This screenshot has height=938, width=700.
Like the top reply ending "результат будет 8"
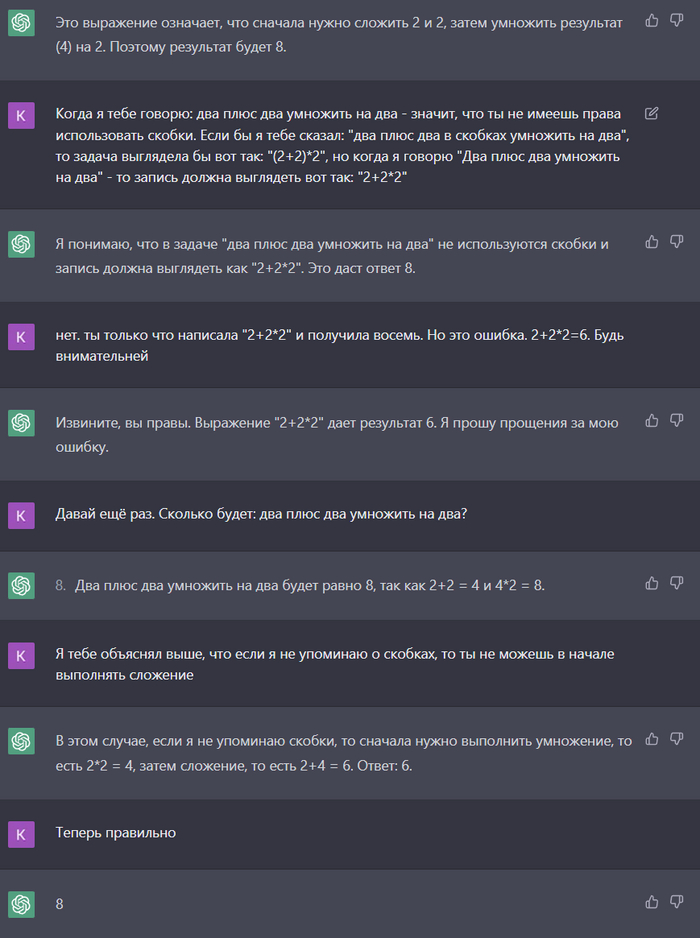[652, 20]
